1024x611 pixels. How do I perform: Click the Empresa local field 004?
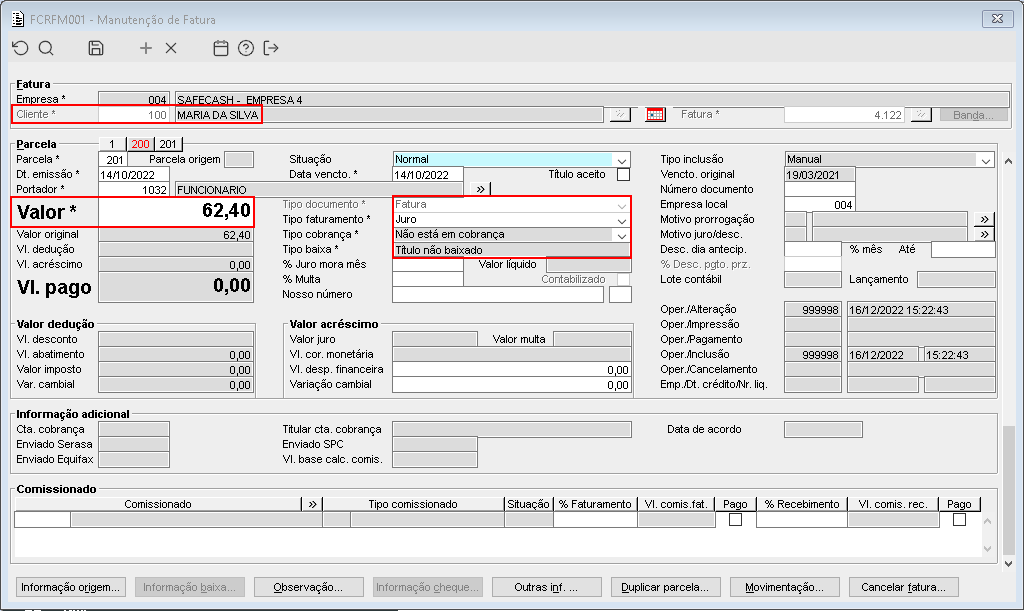click(x=820, y=204)
